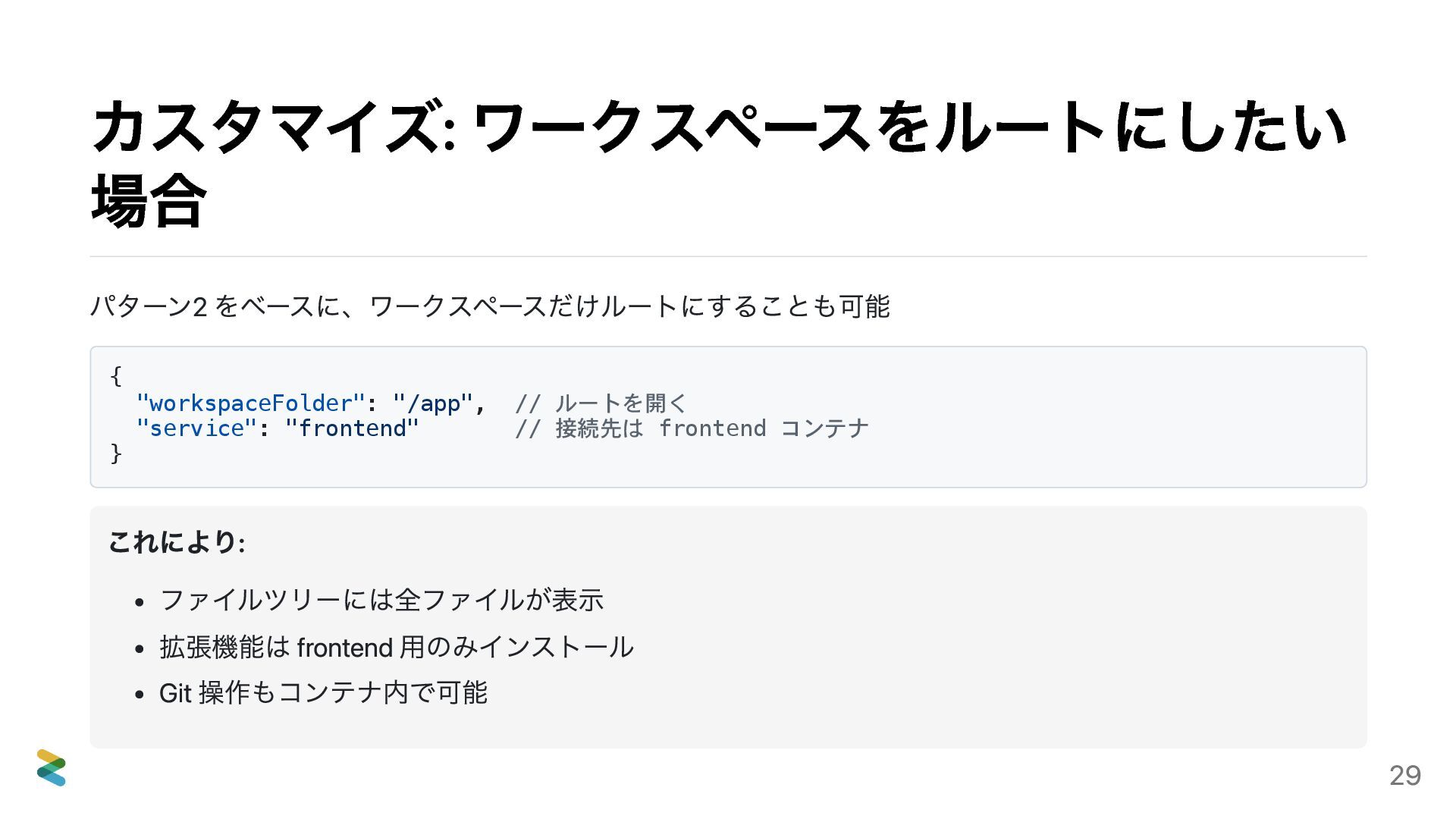This screenshot has height=819, width=1456.
Task: Click the "/app" value in the code
Action: tap(432, 403)
